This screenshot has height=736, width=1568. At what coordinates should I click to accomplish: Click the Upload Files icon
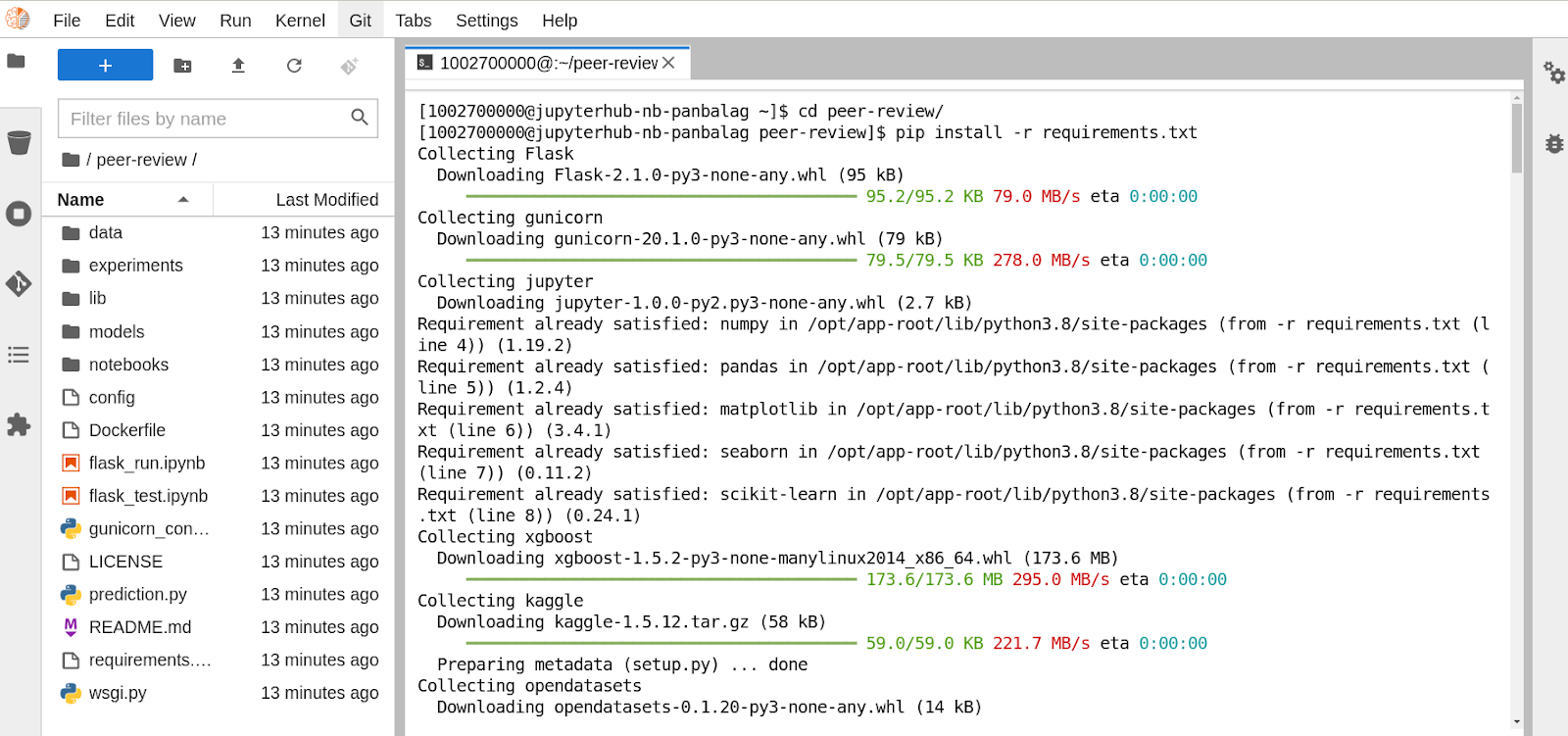238,66
